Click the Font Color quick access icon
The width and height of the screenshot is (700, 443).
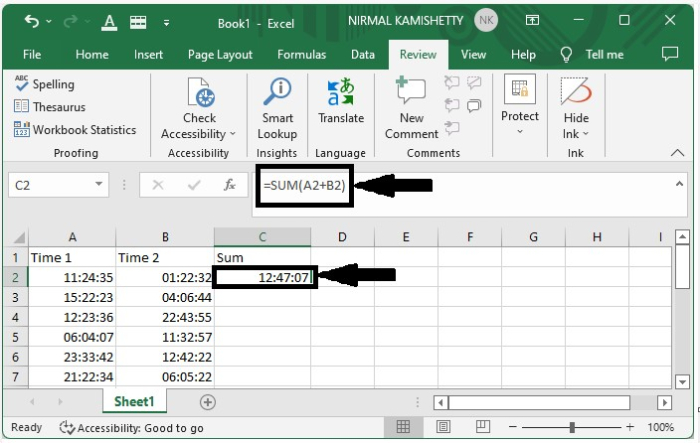pyautogui.click(x=109, y=22)
